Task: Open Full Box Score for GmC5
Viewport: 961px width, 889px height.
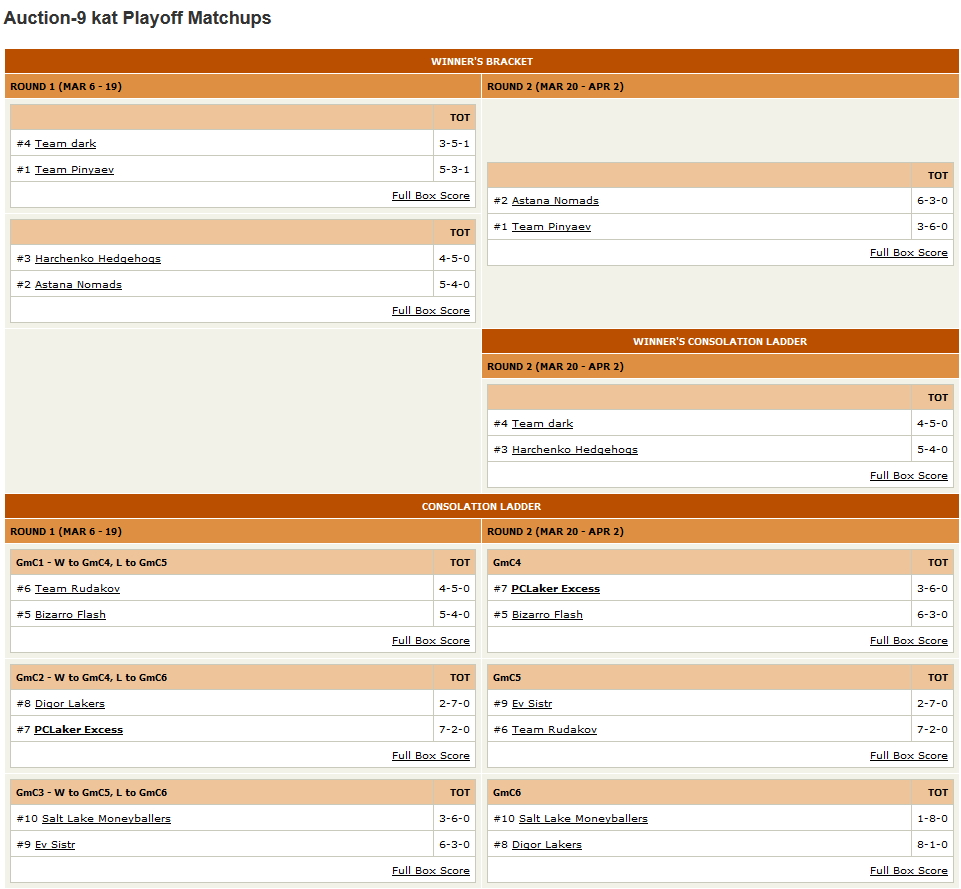Action: coord(909,755)
